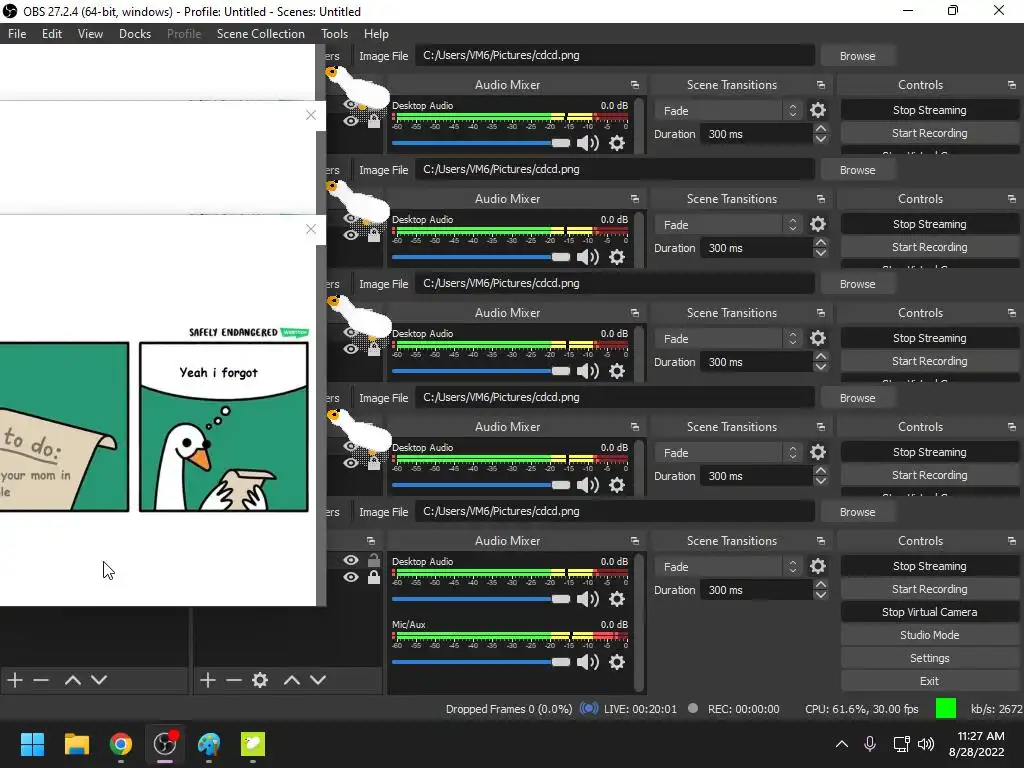The height and width of the screenshot is (768, 1024).
Task: Open the Help menu
Action: (376, 34)
